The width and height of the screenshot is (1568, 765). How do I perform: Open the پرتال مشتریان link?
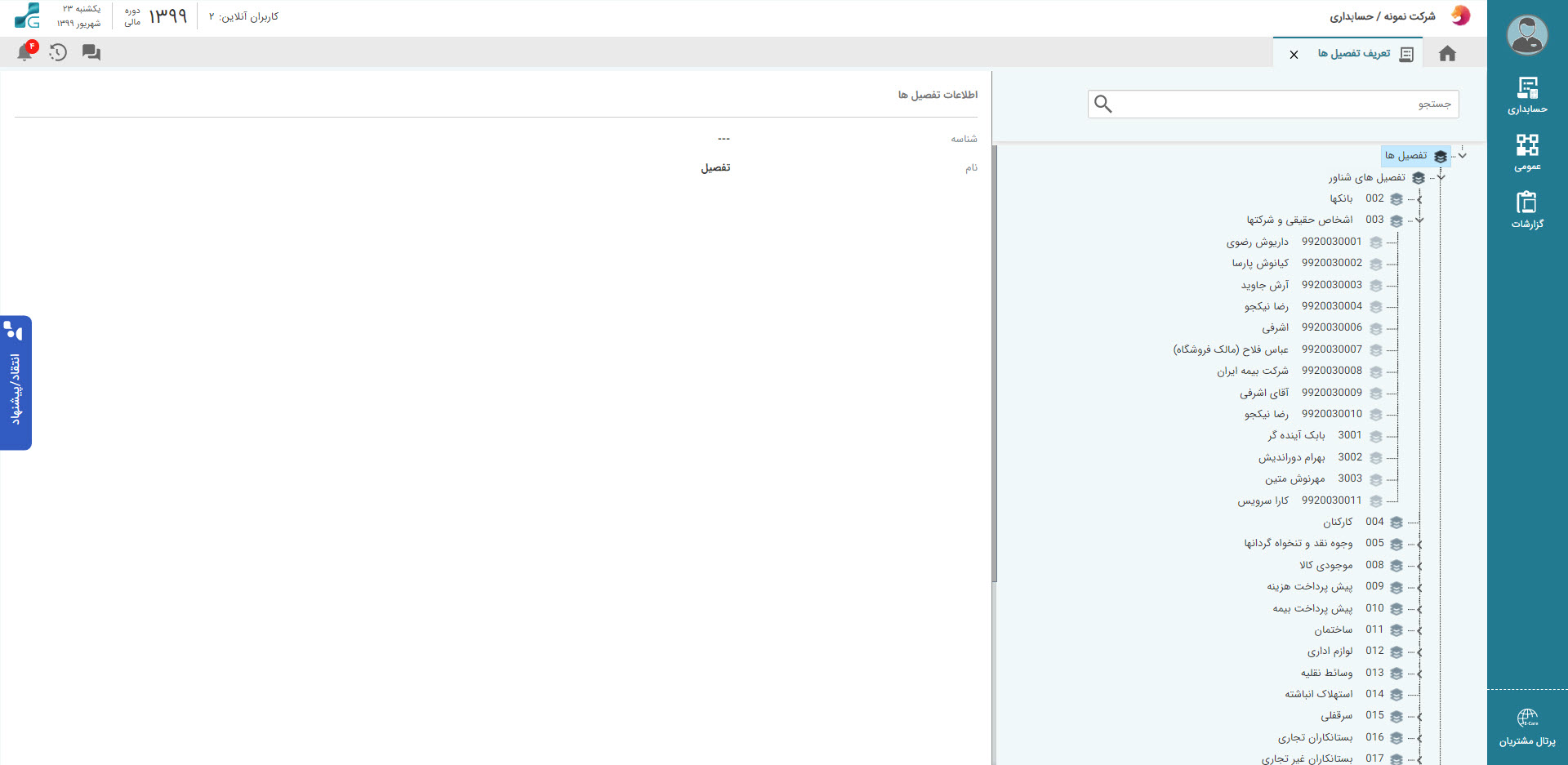[1527, 727]
